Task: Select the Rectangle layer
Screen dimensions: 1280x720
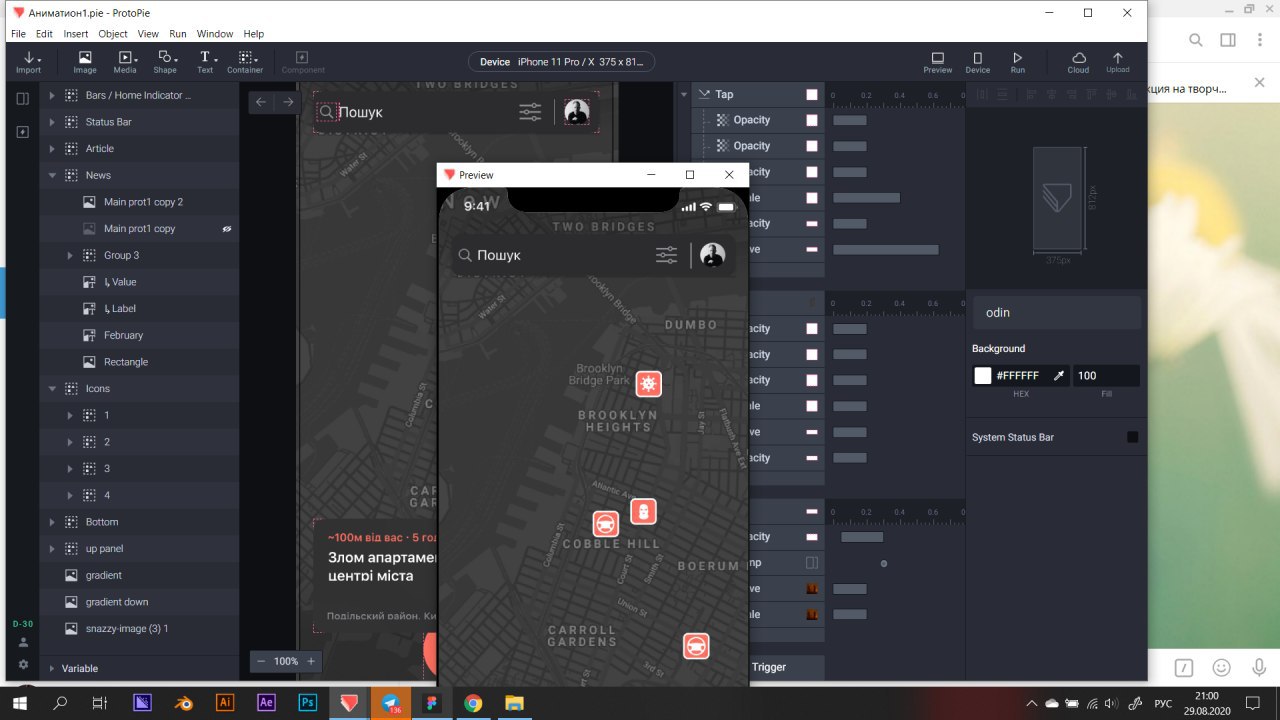Action: tap(125, 362)
